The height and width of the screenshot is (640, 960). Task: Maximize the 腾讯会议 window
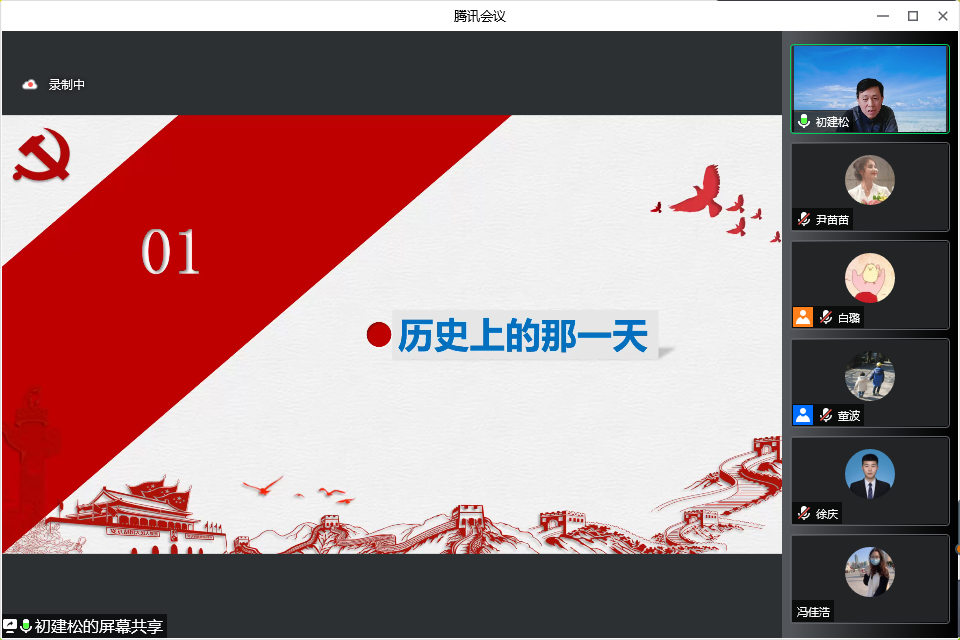point(912,15)
